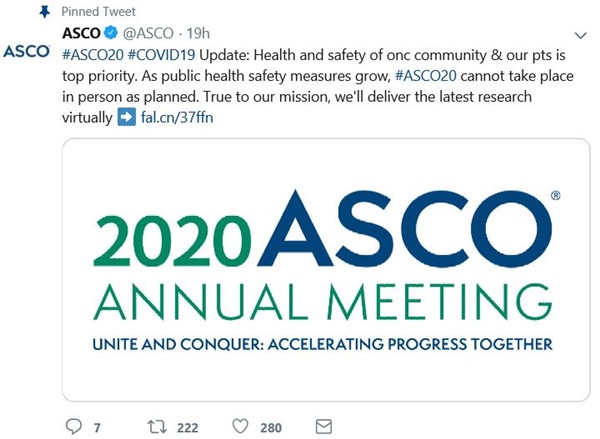Open the 2020 ASCO Annual Meeting image
Image resolution: width=600 pixels, height=439 pixels.
[326, 270]
